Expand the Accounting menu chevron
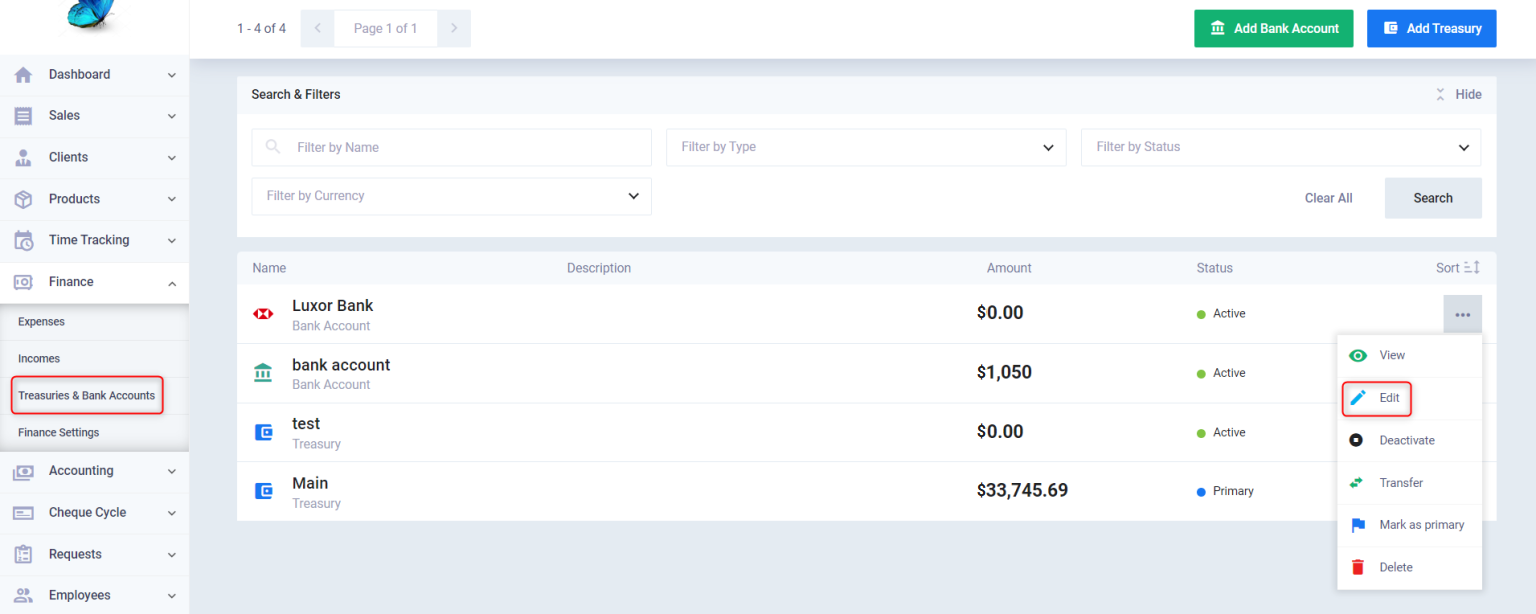This screenshot has width=1536, height=614. point(172,471)
